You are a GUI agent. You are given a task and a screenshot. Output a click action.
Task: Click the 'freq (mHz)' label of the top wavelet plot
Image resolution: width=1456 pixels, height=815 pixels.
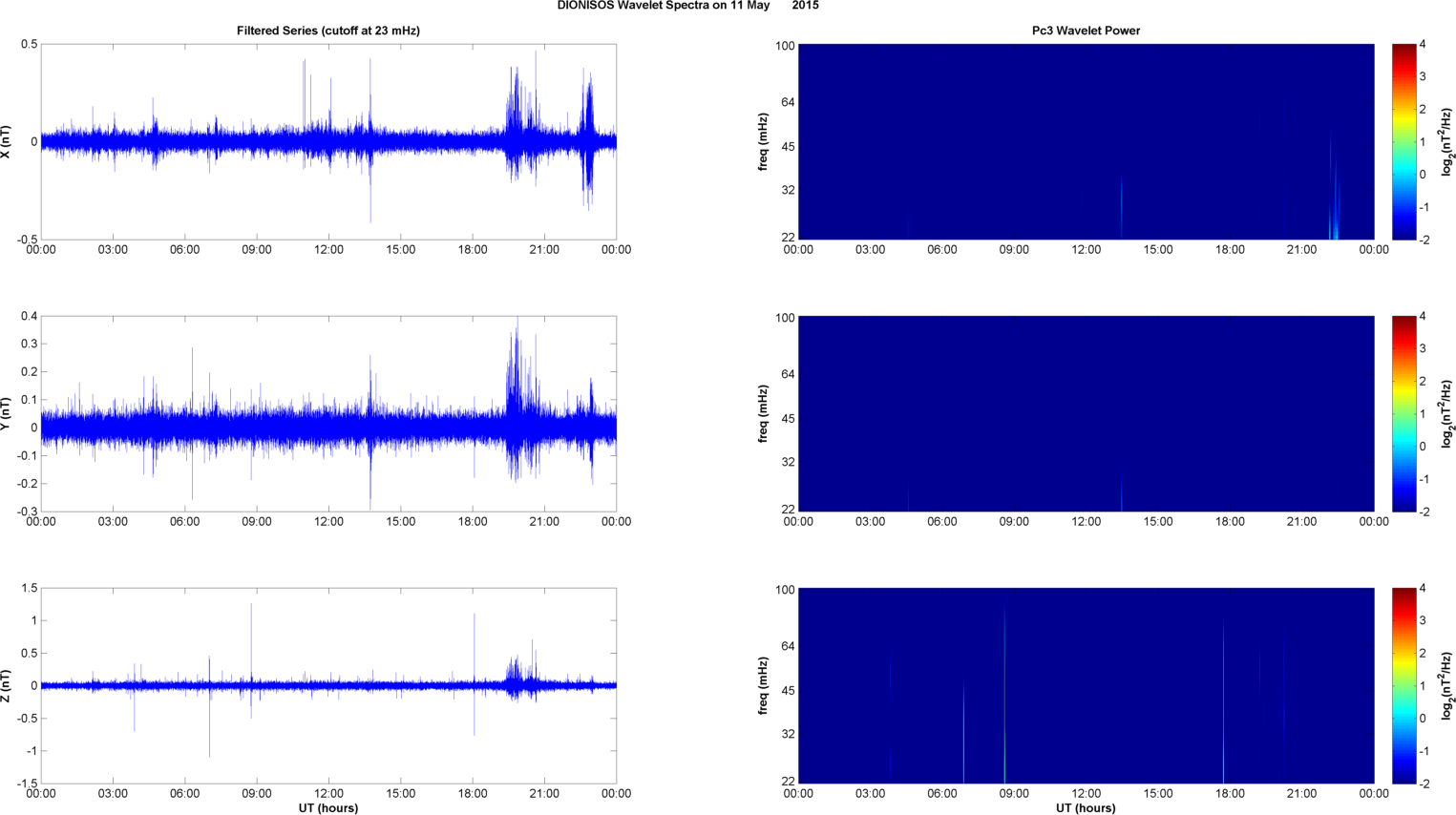click(764, 141)
